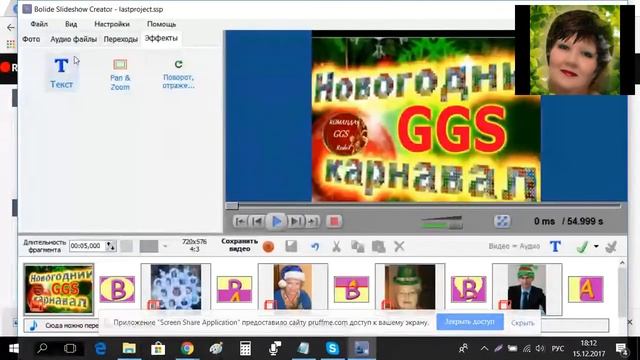Edit the fragment duration field
Screen dimensions: 640x360
coord(87,246)
